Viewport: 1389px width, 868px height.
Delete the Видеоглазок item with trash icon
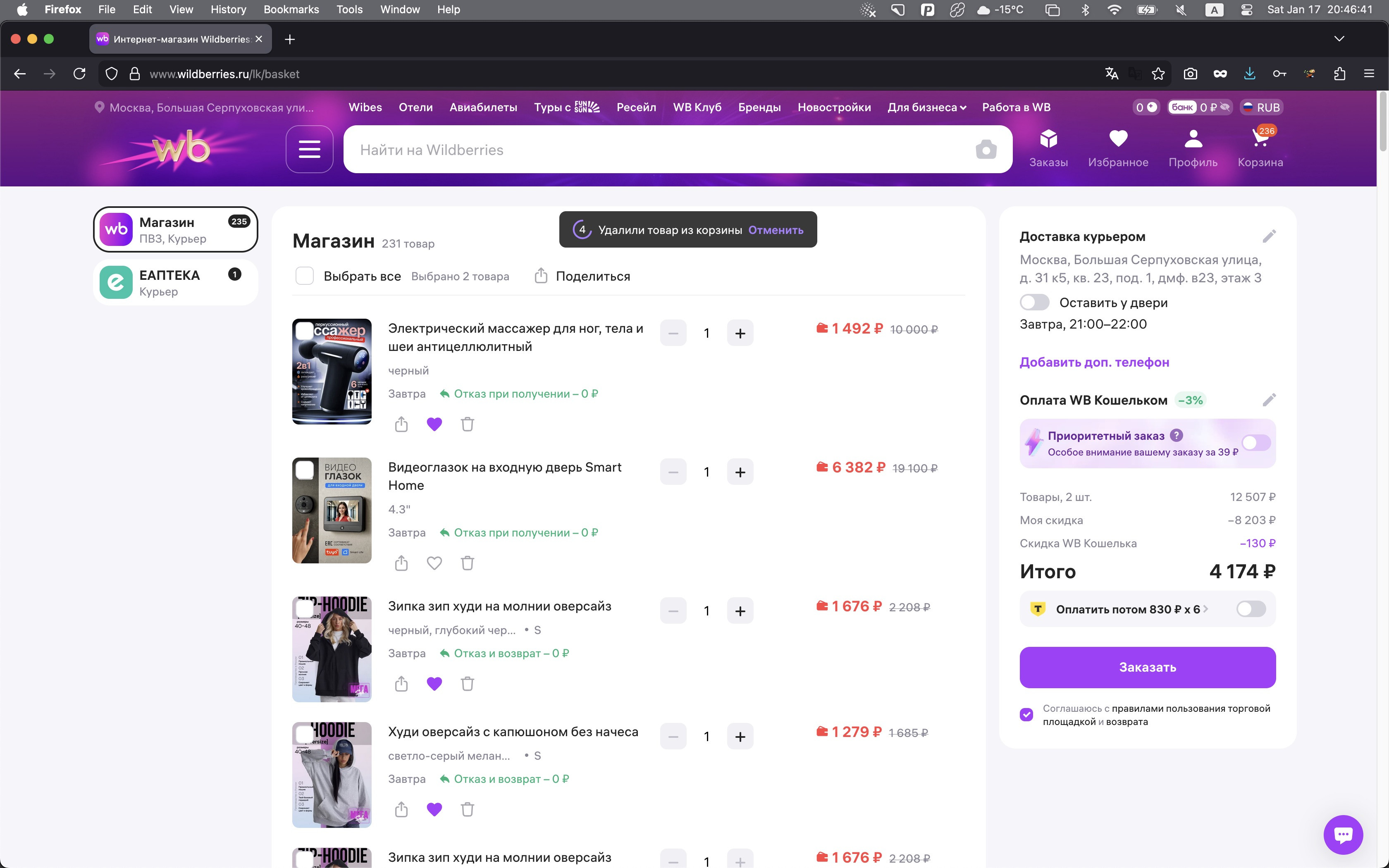coord(467,563)
